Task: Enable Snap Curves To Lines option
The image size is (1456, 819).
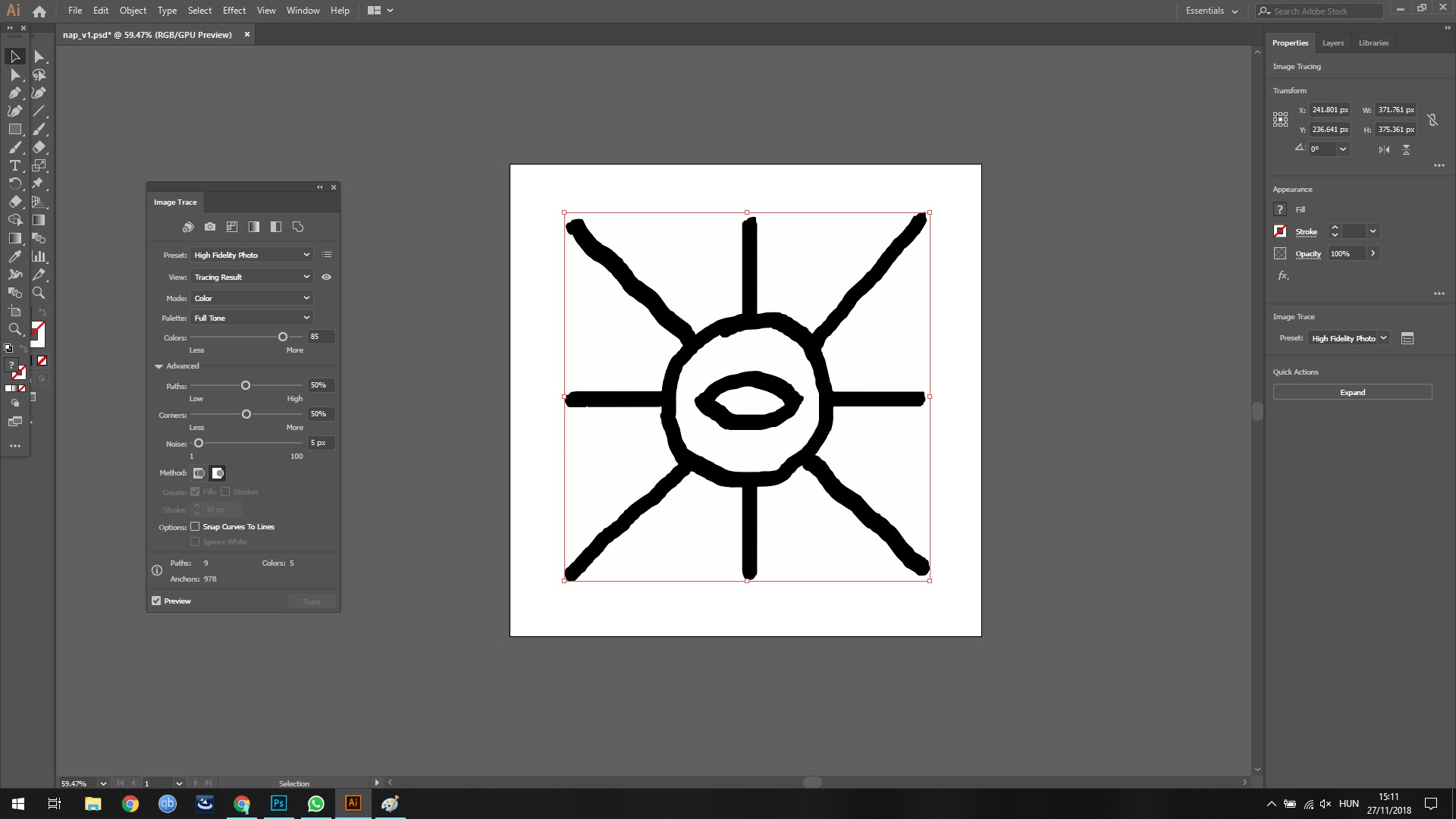Action: coord(195,526)
